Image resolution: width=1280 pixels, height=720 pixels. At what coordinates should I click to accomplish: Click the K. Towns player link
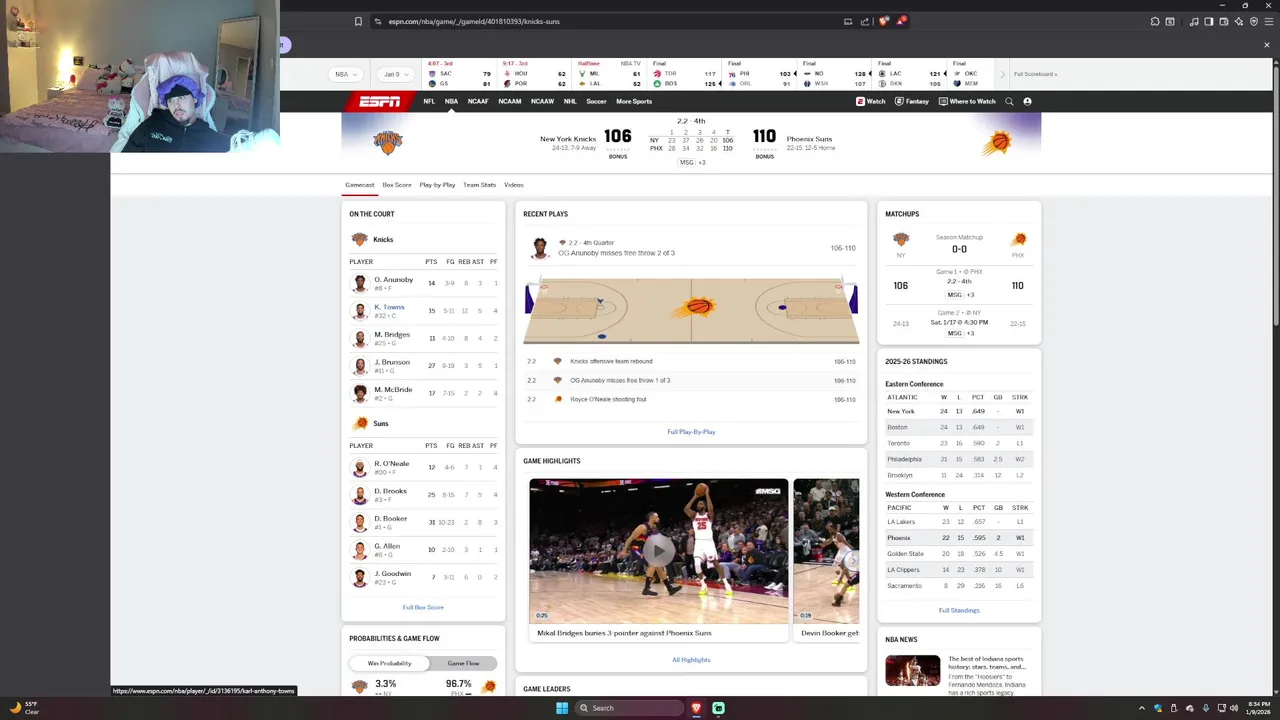coord(389,307)
